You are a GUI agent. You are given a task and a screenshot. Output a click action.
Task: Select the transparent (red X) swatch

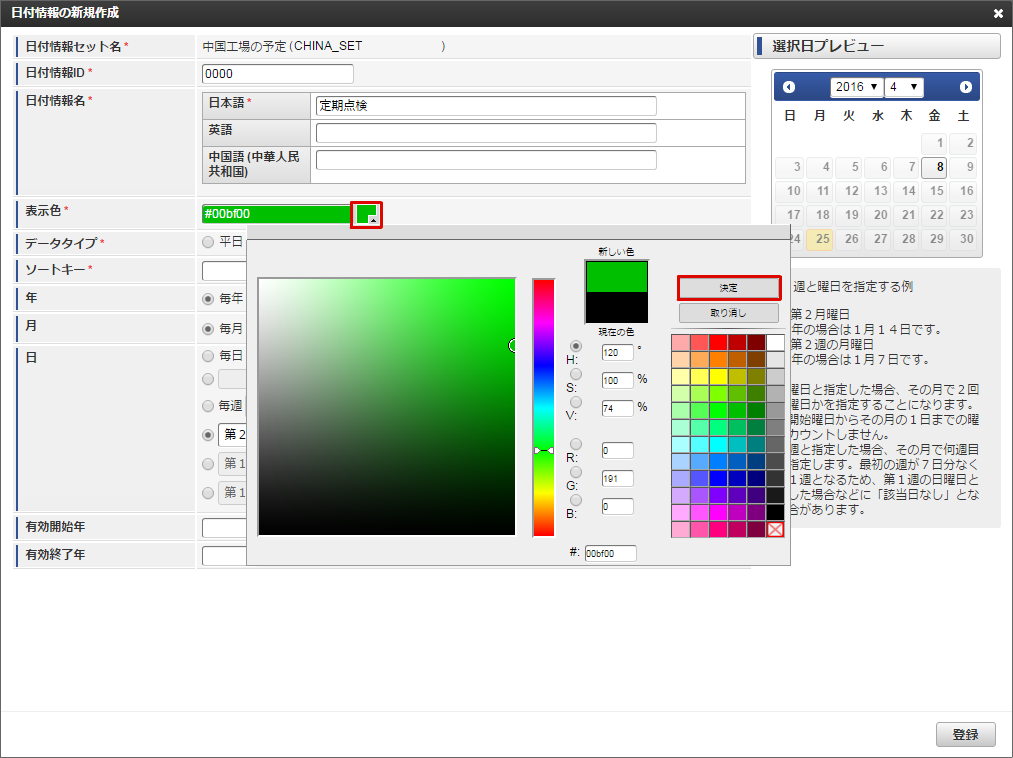point(775,529)
